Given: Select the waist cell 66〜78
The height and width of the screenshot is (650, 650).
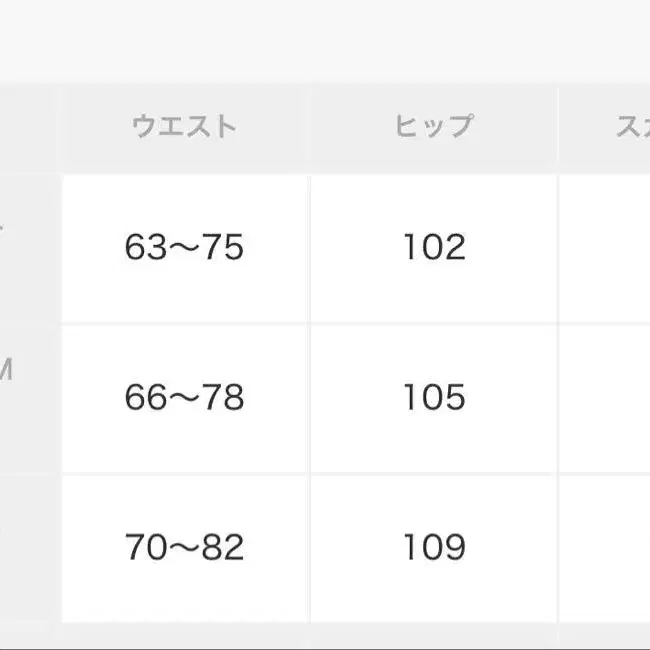Looking at the screenshot, I should click(185, 398).
